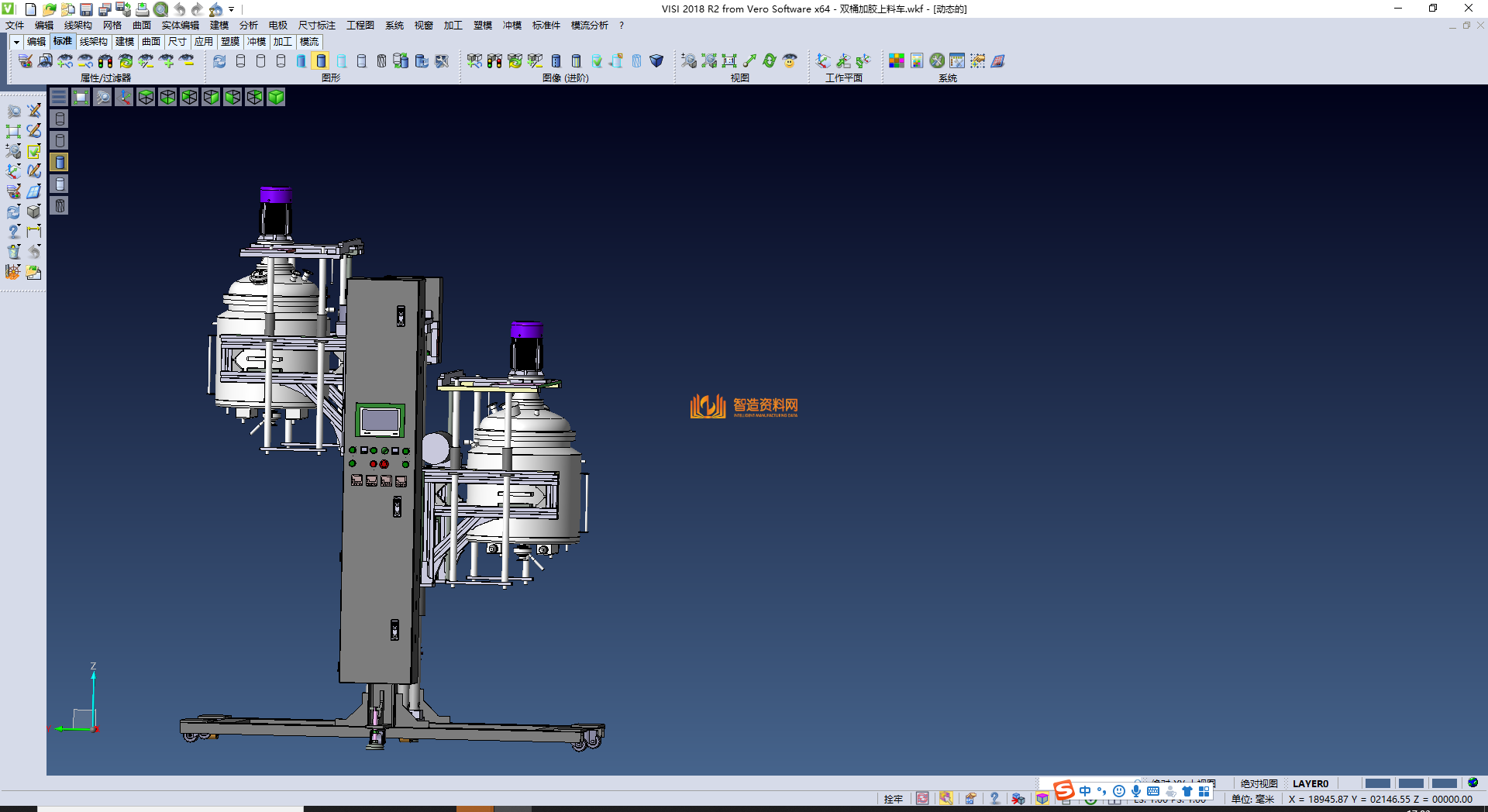The image size is (1488, 812).
Task: Click the solid green cube view icon
Action: 276,97
